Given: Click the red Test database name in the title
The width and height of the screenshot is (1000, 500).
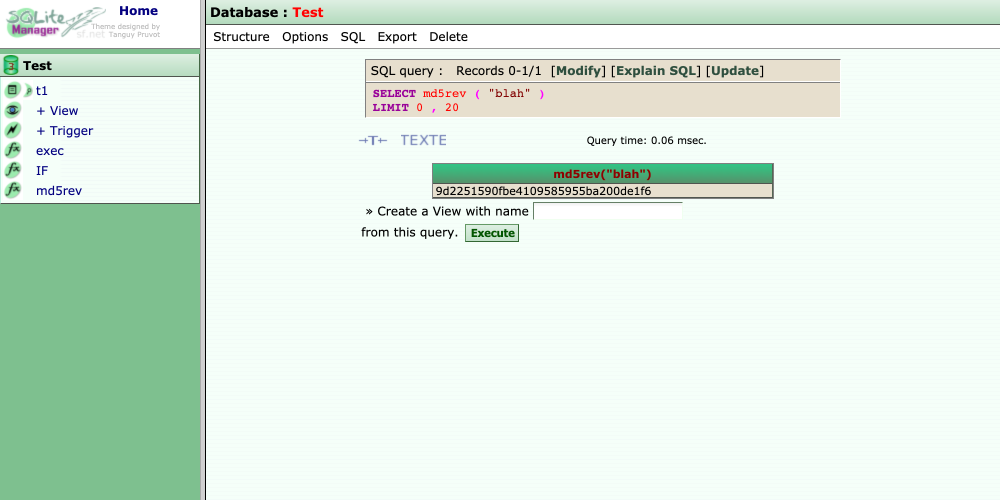Looking at the screenshot, I should [x=308, y=12].
